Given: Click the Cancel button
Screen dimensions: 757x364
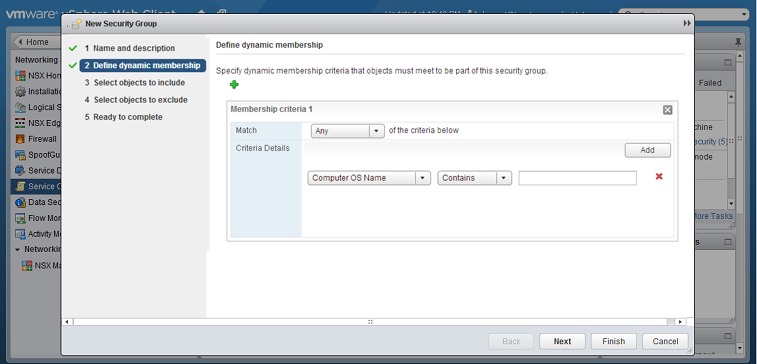Looking at the screenshot, I should click(665, 341).
